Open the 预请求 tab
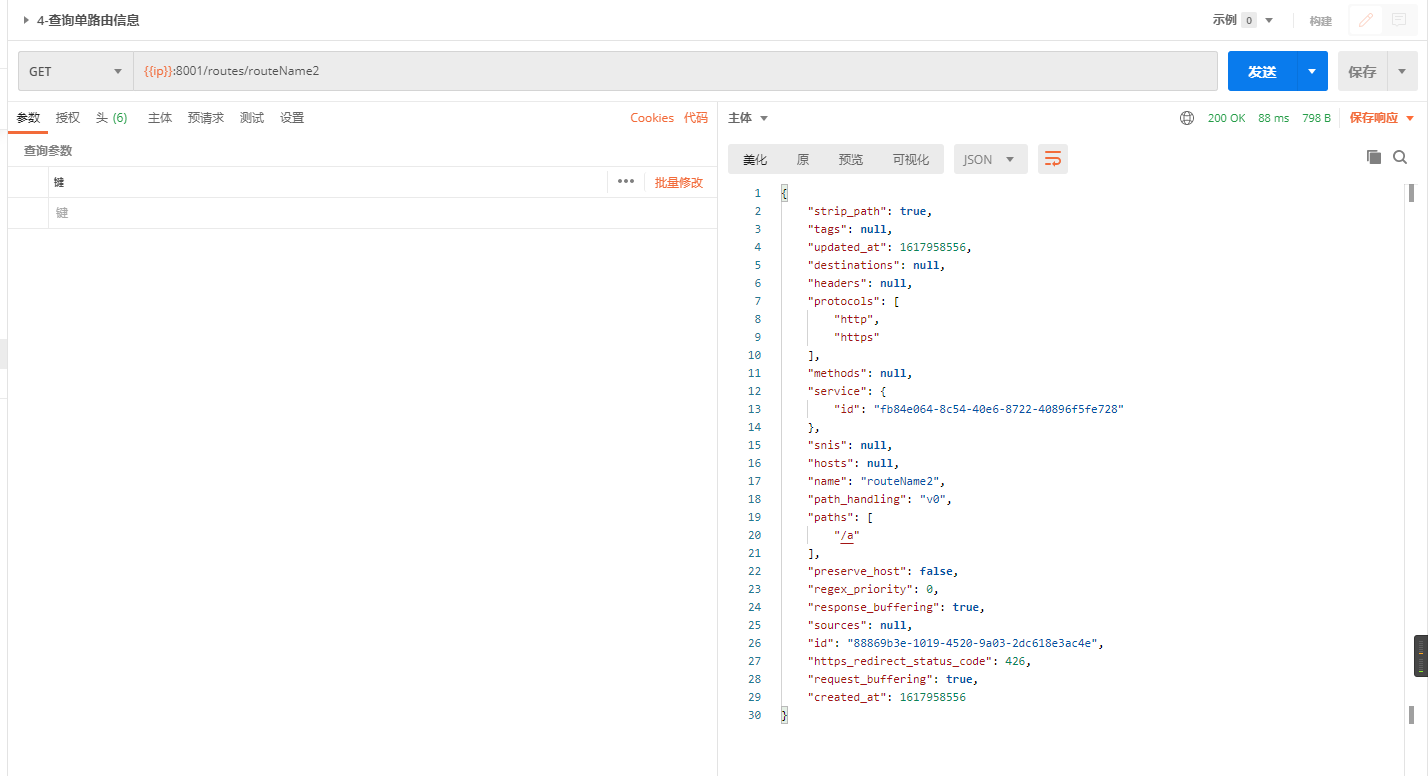1428x776 pixels. tap(206, 118)
